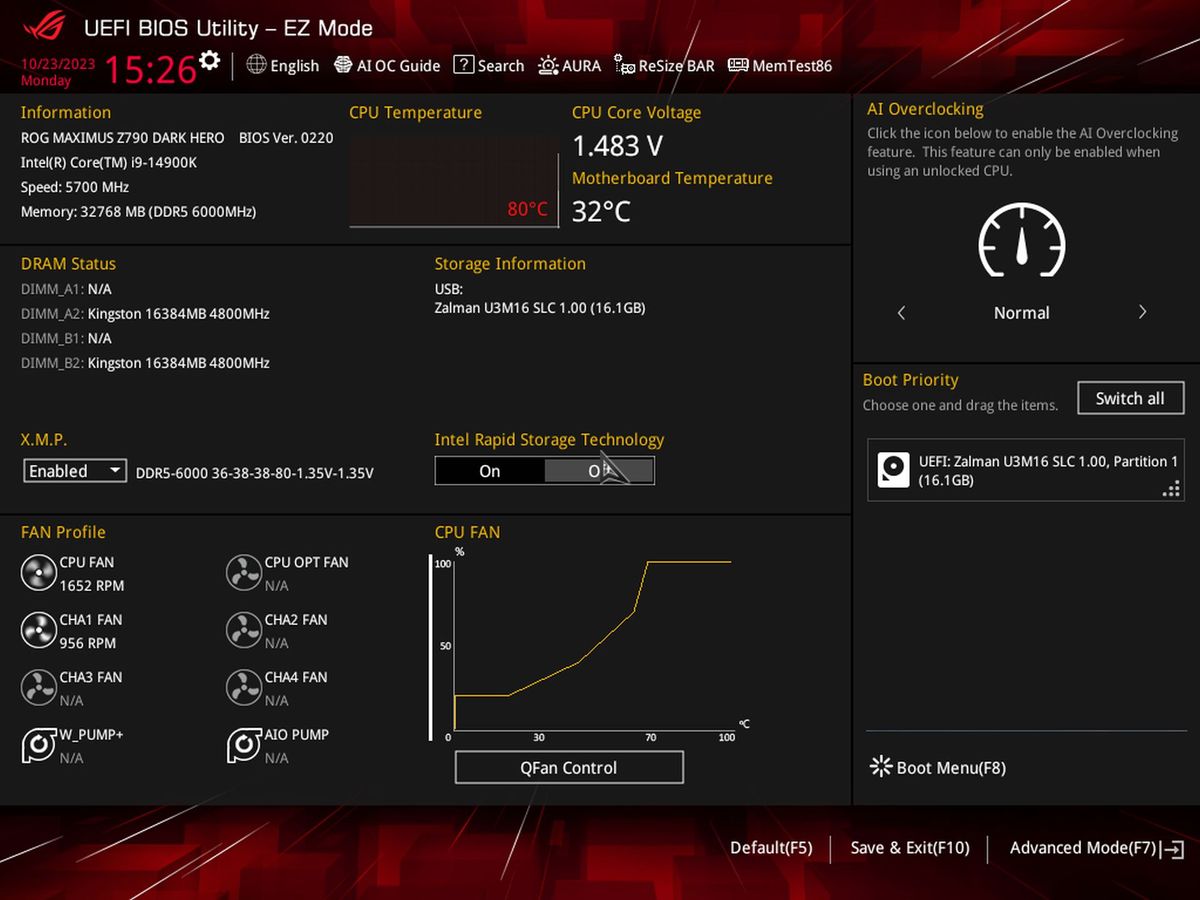Screen dimensions: 1200x900
Task: Open the ReSize BAR option
Action: click(664, 65)
